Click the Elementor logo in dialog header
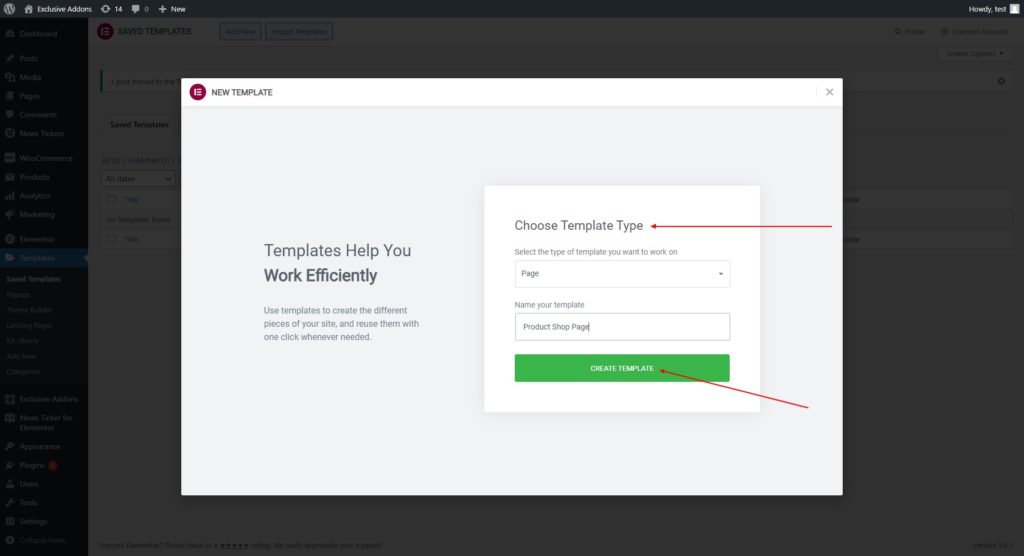The height and width of the screenshot is (556, 1024). pos(198,92)
